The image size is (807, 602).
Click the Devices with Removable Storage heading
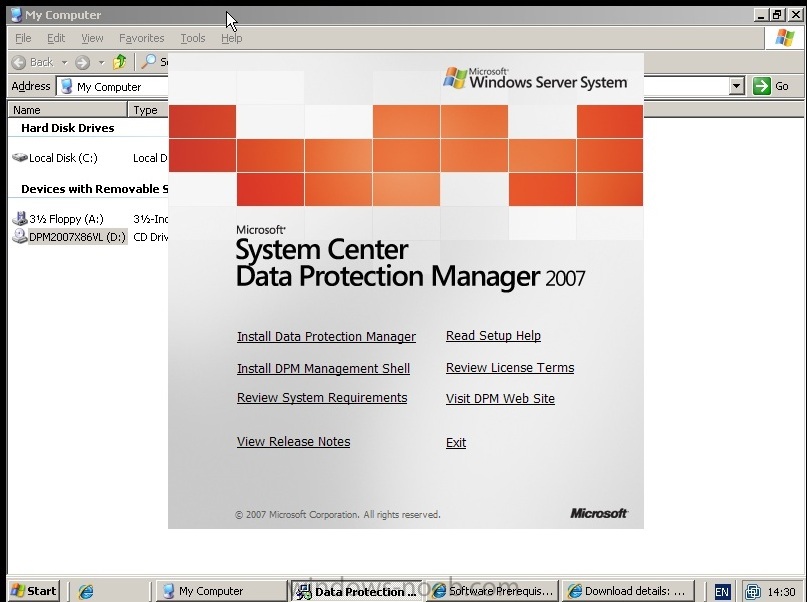tap(95, 189)
